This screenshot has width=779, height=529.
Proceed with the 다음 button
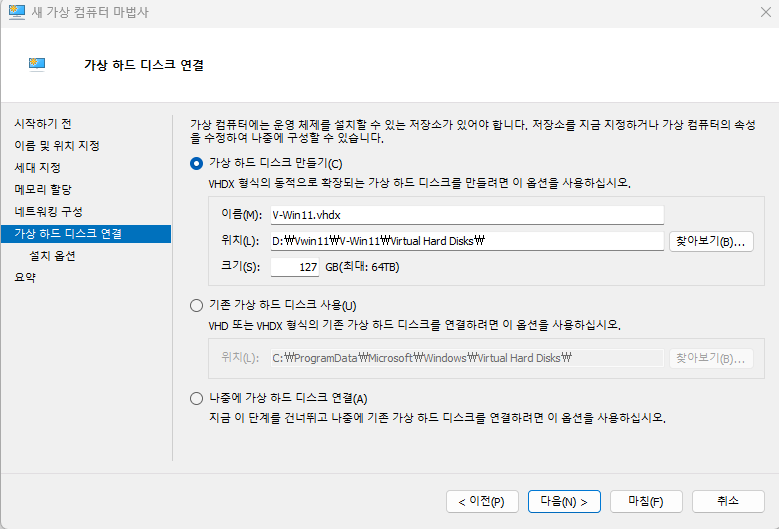click(564, 501)
